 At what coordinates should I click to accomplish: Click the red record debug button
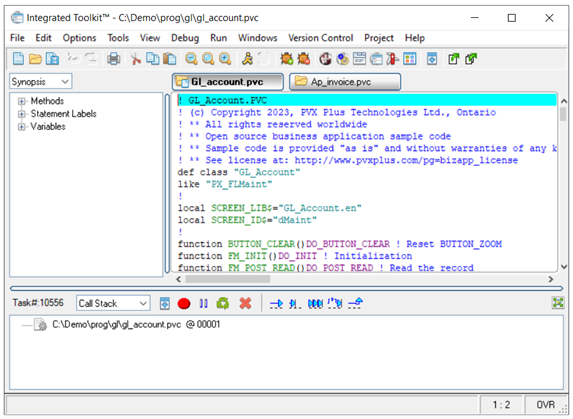point(184,304)
